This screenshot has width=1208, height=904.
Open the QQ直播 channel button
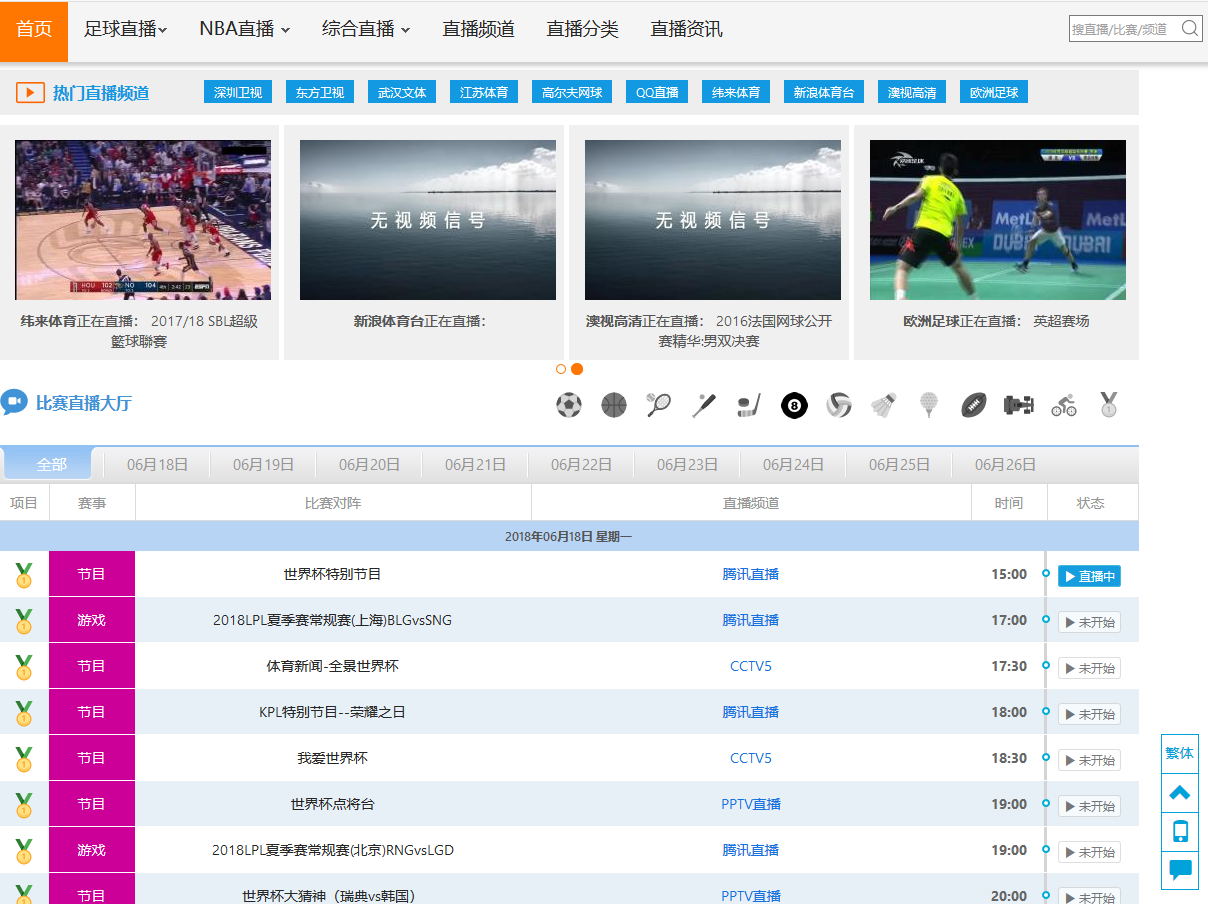[657, 92]
